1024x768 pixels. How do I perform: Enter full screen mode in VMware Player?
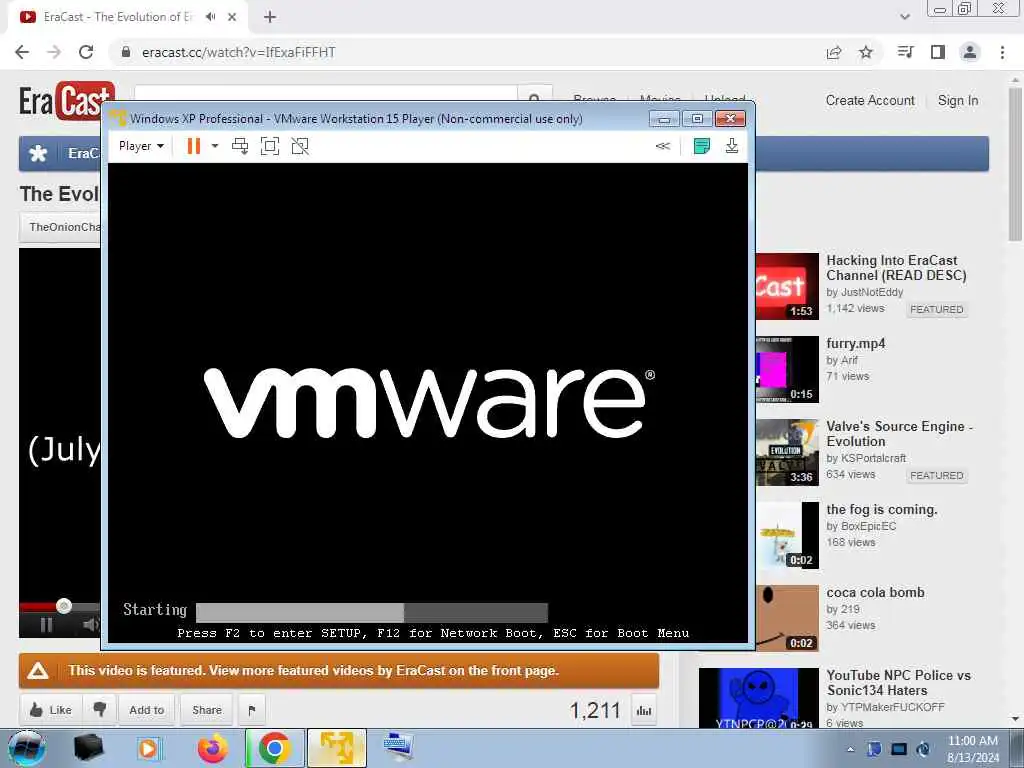coord(270,146)
